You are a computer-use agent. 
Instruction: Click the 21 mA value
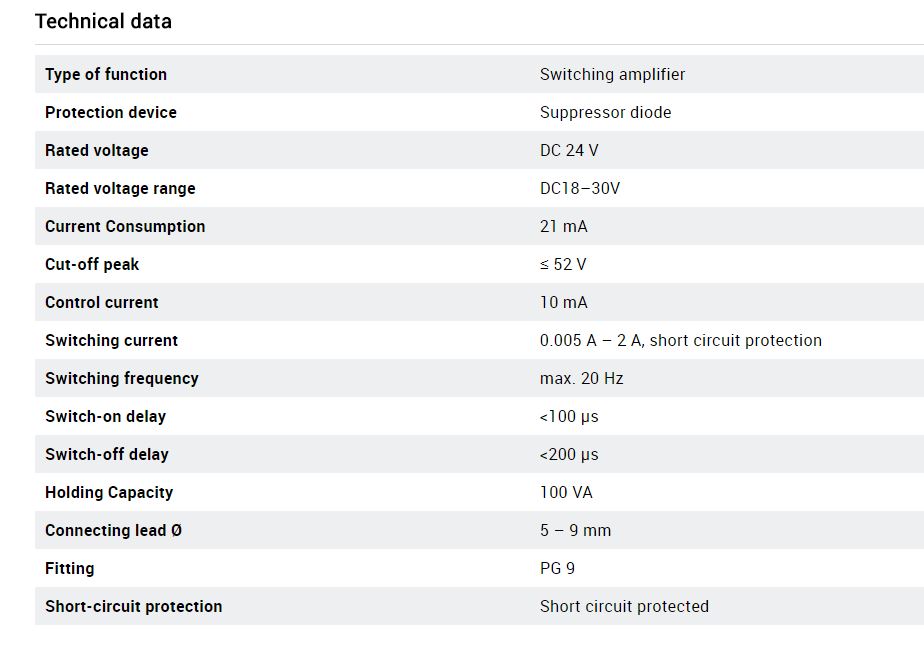(x=563, y=226)
